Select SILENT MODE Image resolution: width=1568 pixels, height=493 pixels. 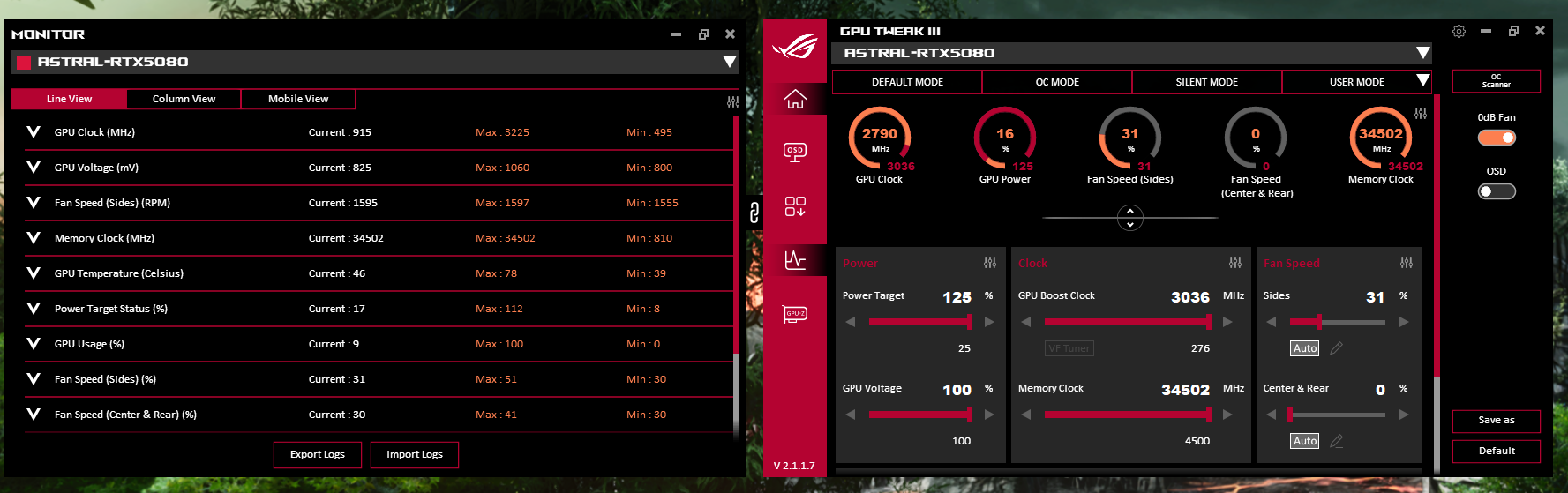pyautogui.click(x=1206, y=82)
